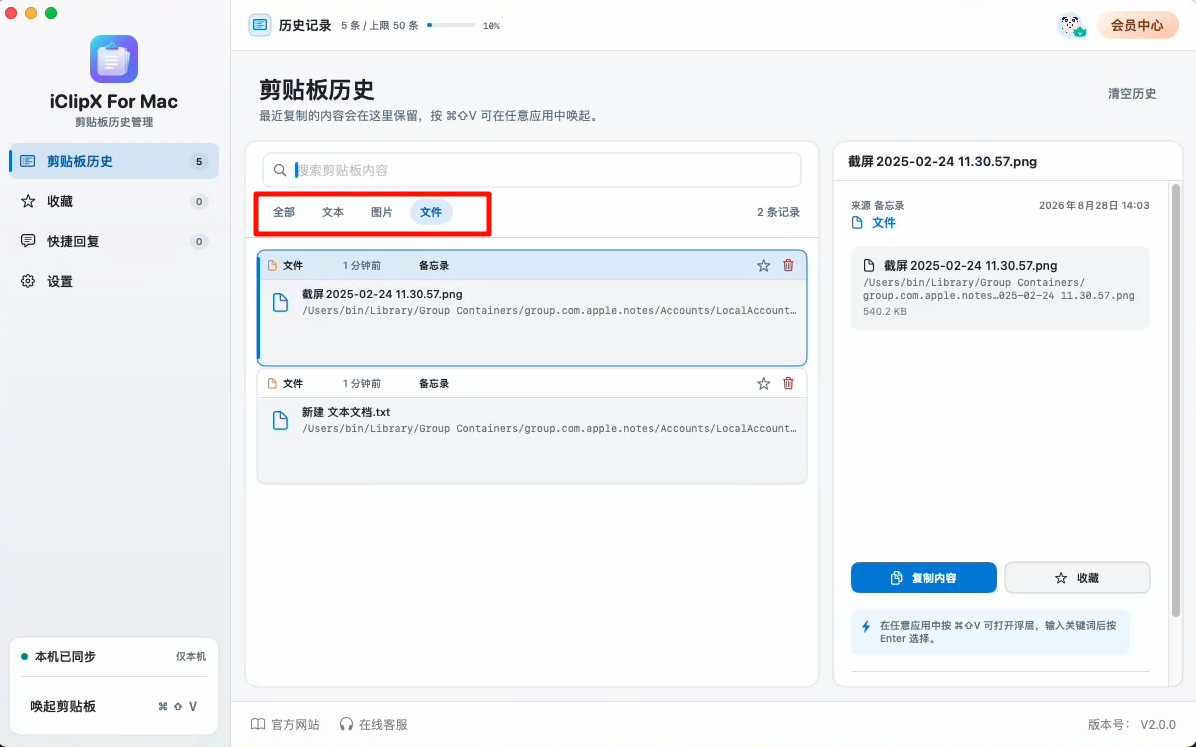Viewport: 1196px width, 747px height.
Task: Click the book icon beside 官方网站
Action: [x=259, y=724]
